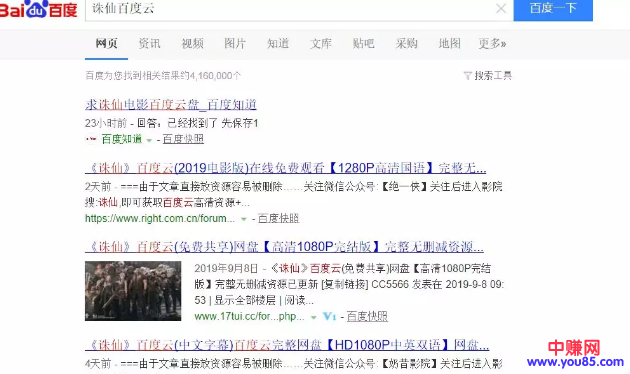Expand the dropdown arrow after right.com.cn URL
The width and height of the screenshot is (630, 374).
[243, 219]
